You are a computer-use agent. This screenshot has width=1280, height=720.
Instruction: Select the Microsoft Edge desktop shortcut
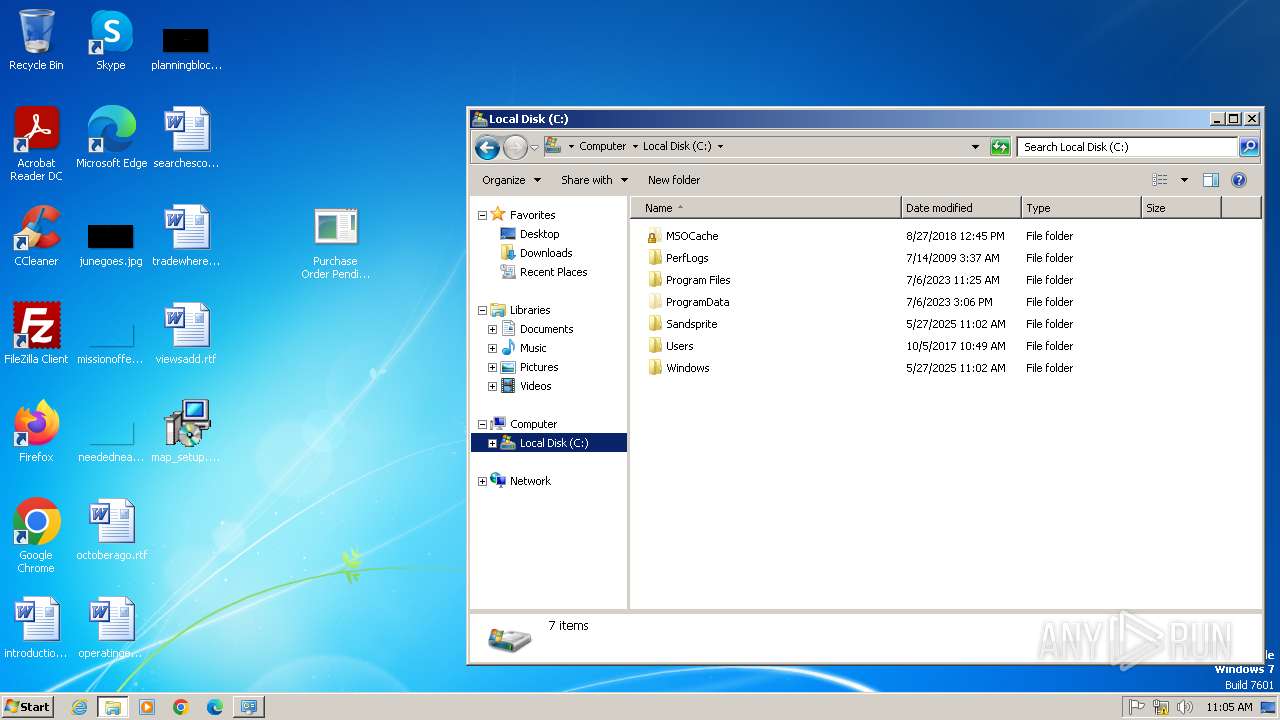click(111, 137)
